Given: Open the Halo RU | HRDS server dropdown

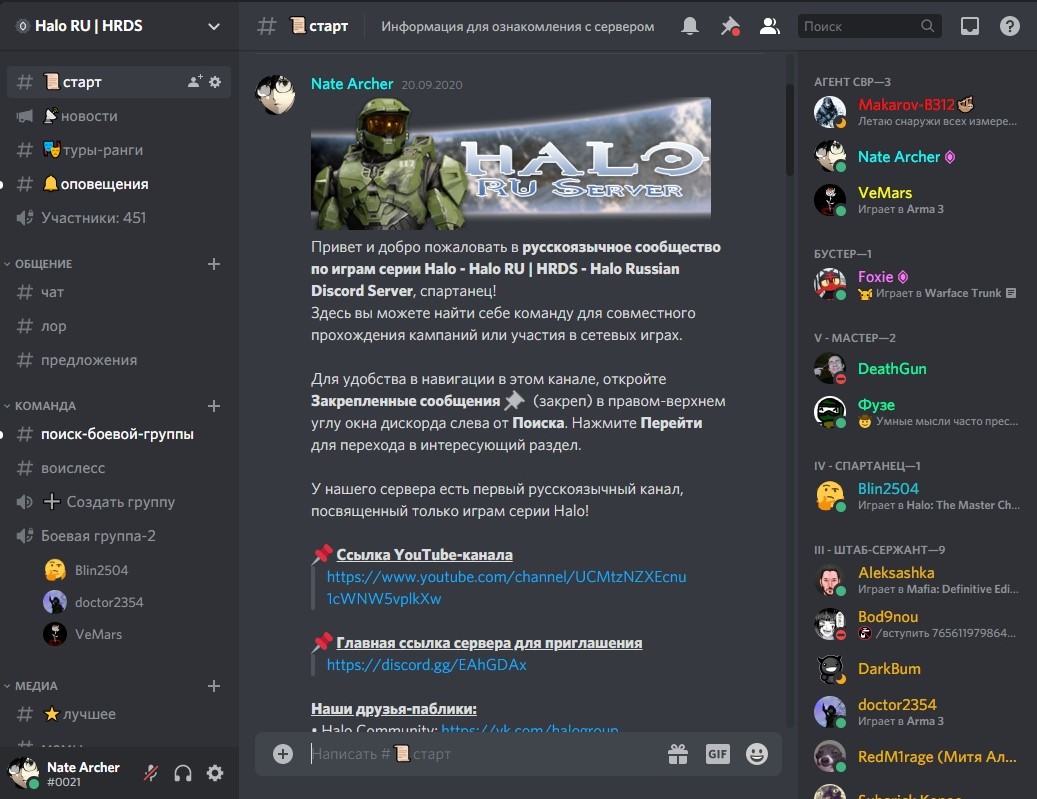Looking at the screenshot, I should click(x=214, y=26).
